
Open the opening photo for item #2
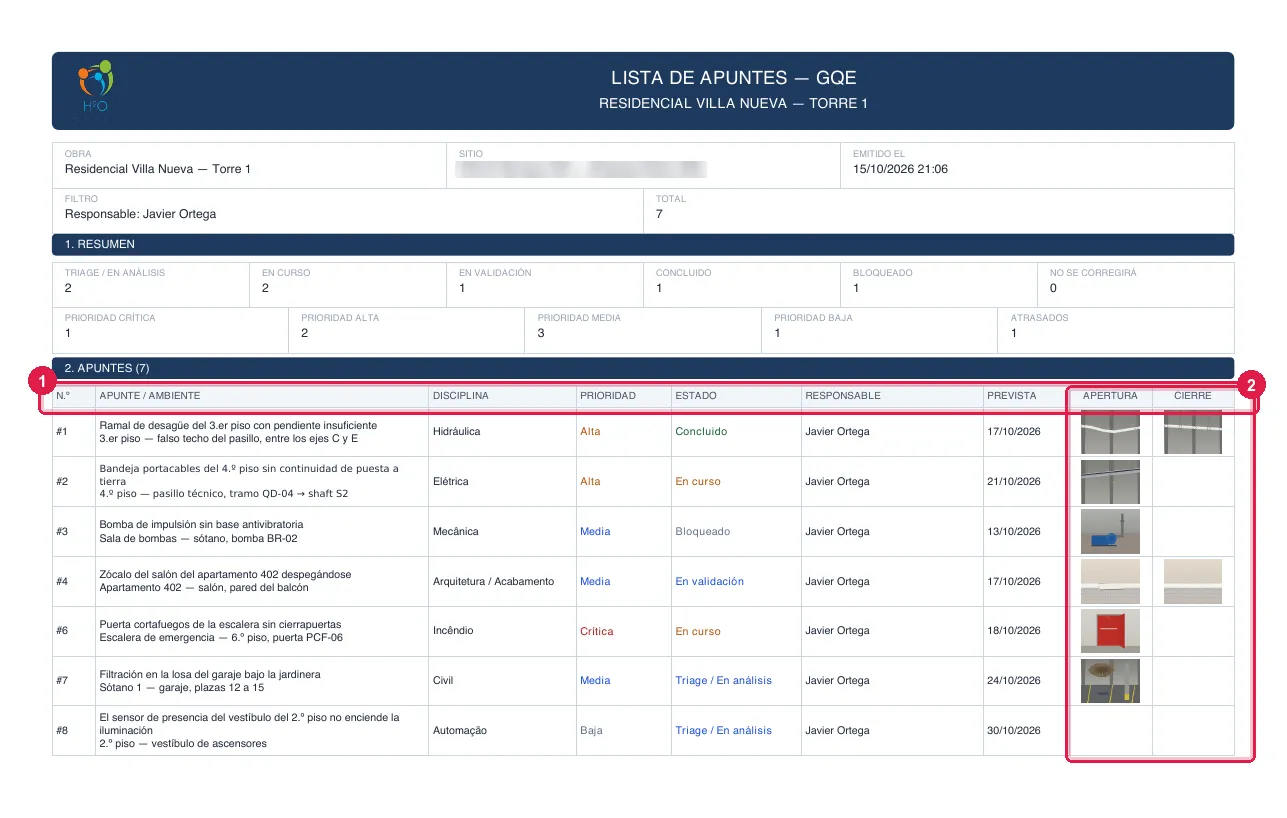click(x=1110, y=482)
